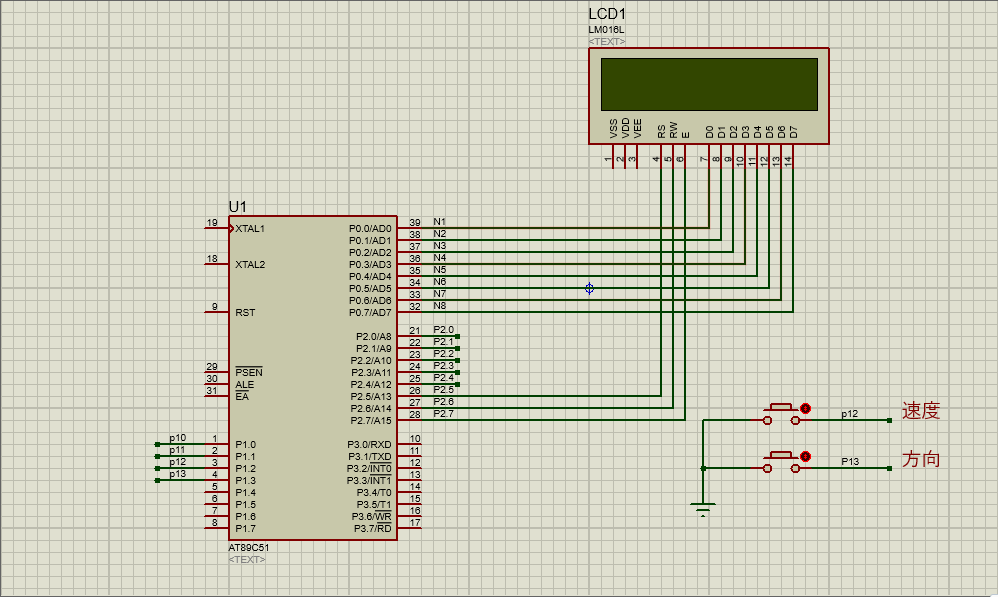998x597 pixels.
Task: Select the EA pin name
Action: point(242,397)
